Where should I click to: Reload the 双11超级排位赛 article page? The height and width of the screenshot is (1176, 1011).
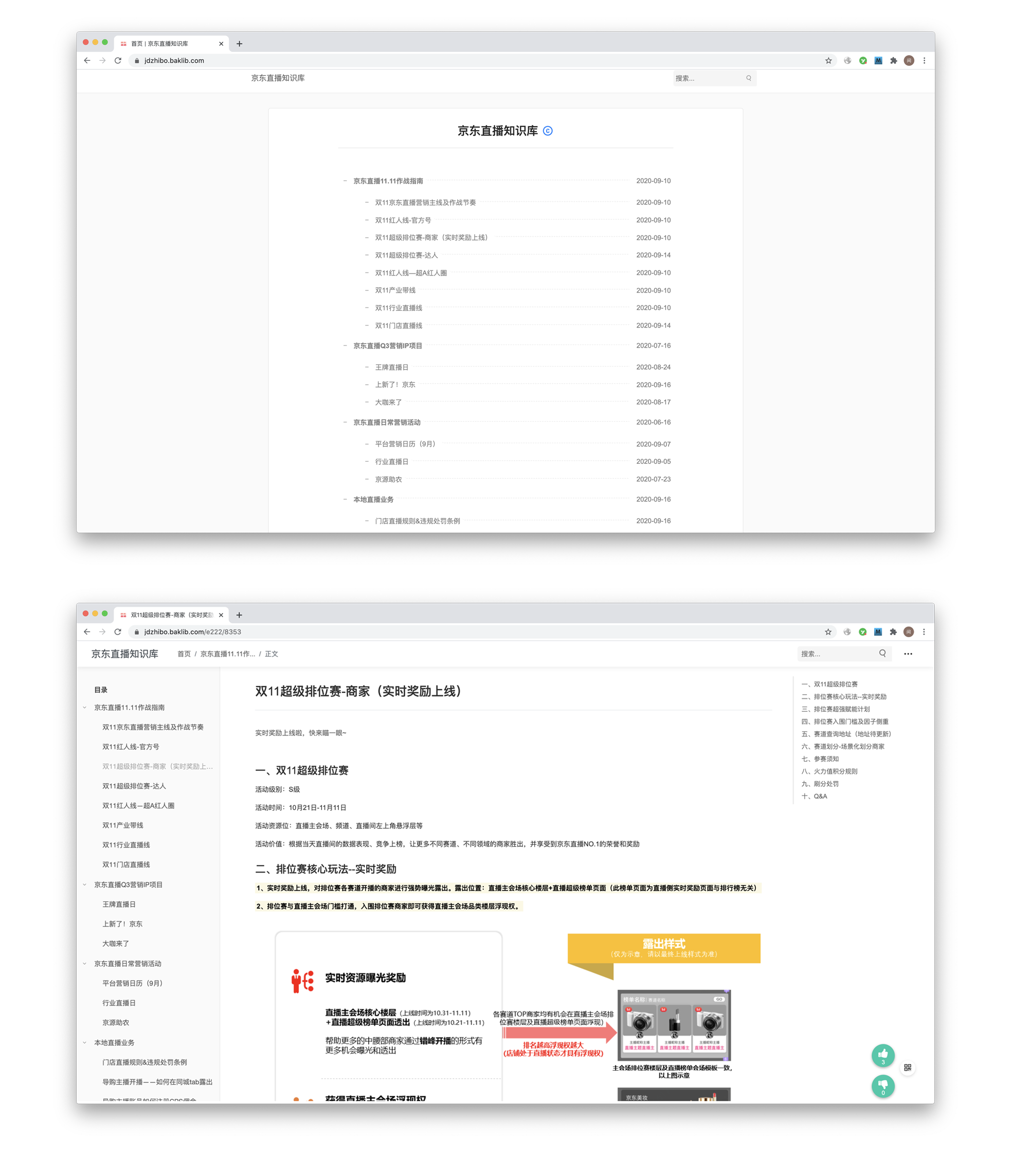coord(118,631)
